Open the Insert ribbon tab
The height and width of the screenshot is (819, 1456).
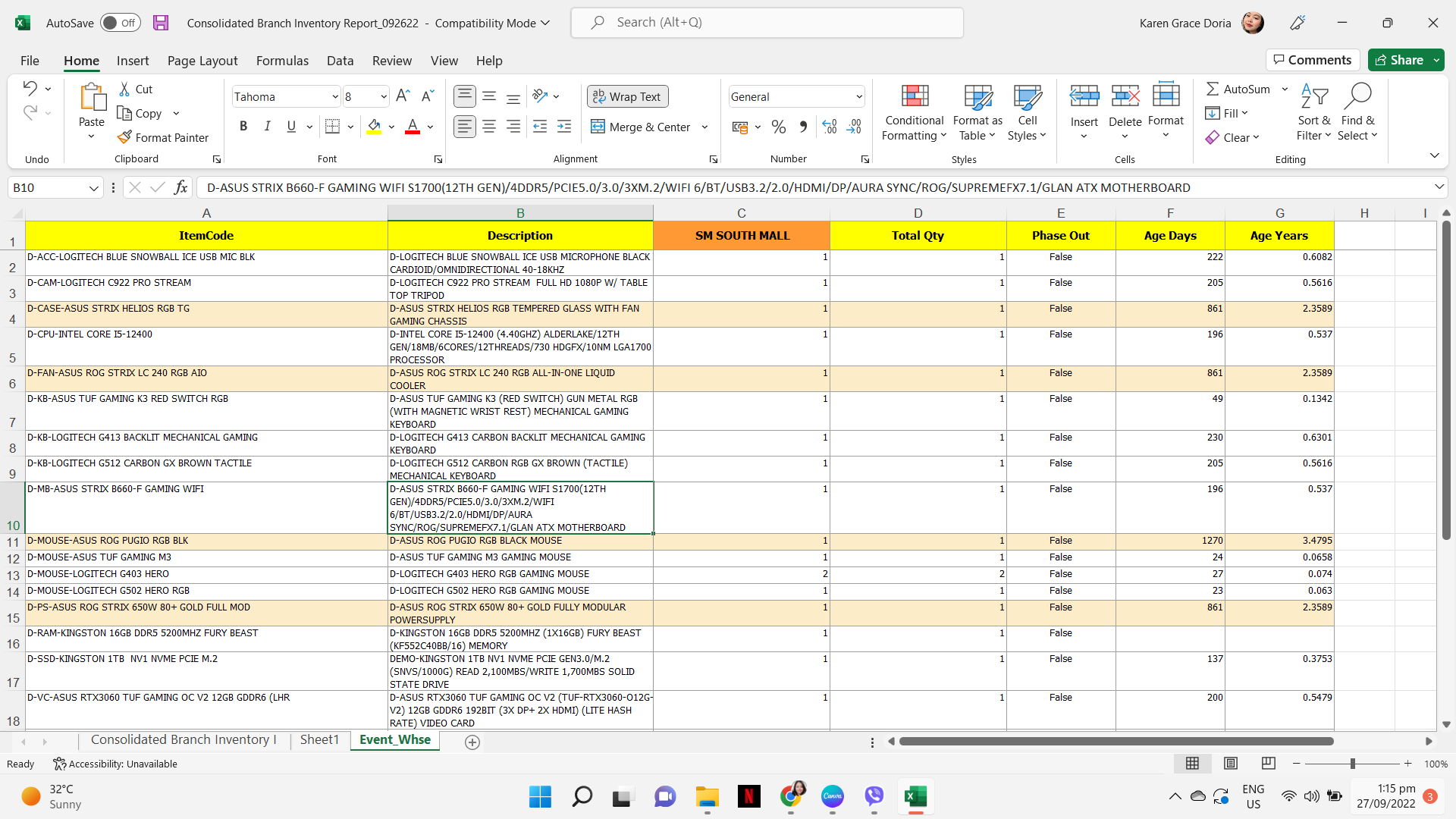(x=133, y=61)
